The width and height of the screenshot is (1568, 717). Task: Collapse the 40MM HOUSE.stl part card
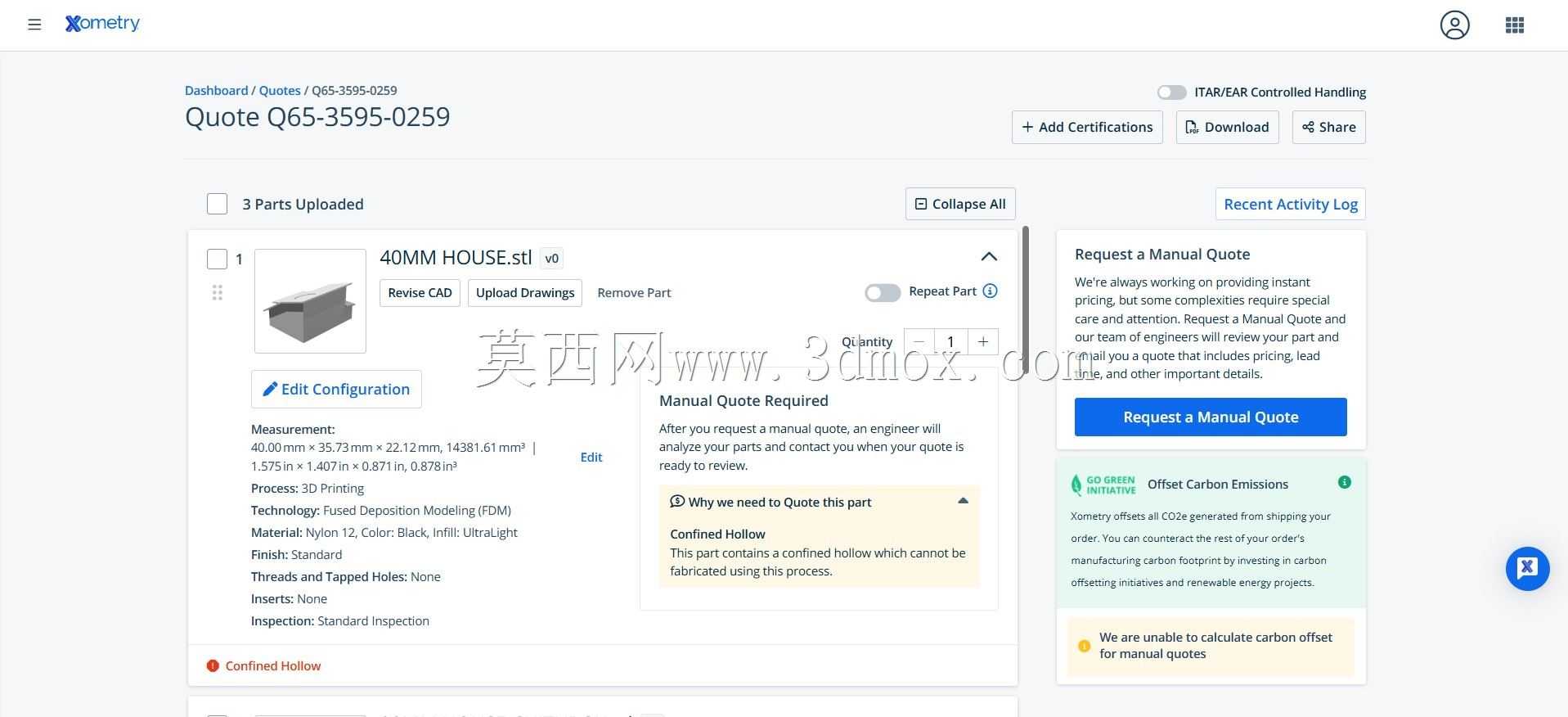coord(989,257)
